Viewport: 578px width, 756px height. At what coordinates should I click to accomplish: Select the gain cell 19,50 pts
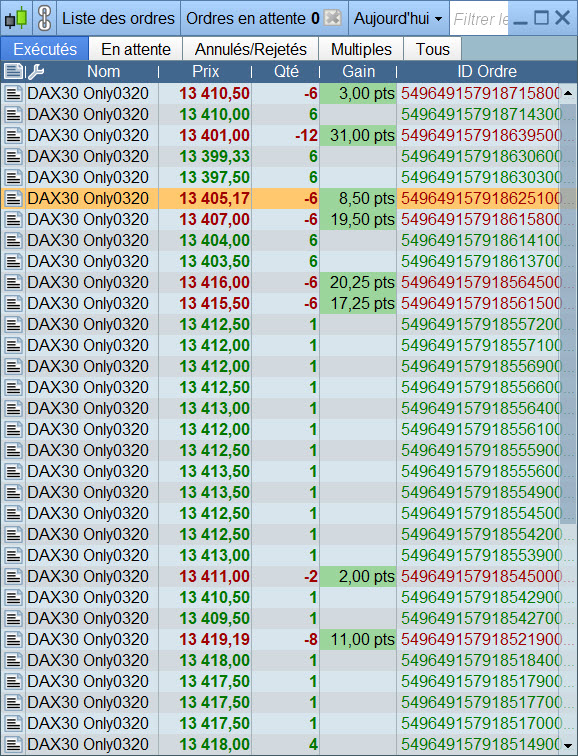pos(358,219)
